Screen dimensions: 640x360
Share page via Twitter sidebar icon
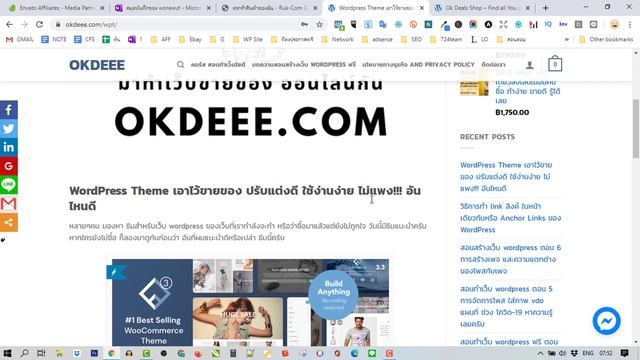[9, 129]
